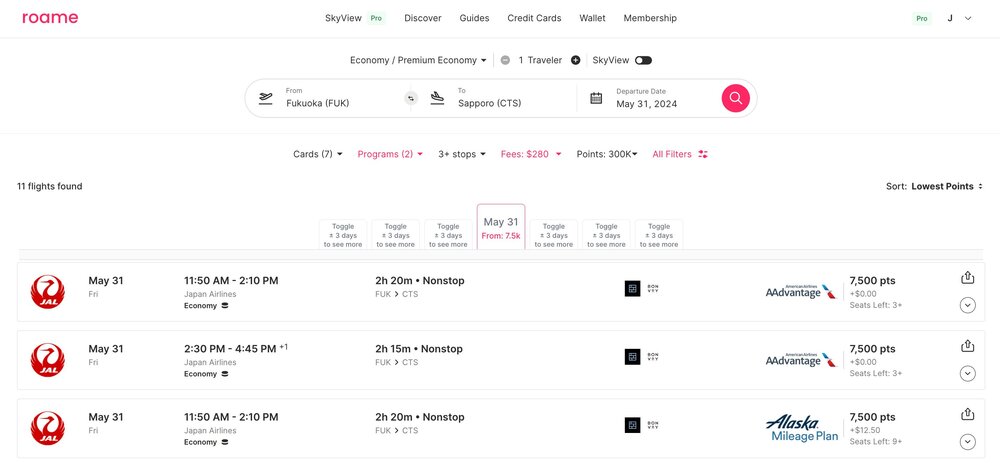
Task: Select the May 31 date tab
Action: 501,228
